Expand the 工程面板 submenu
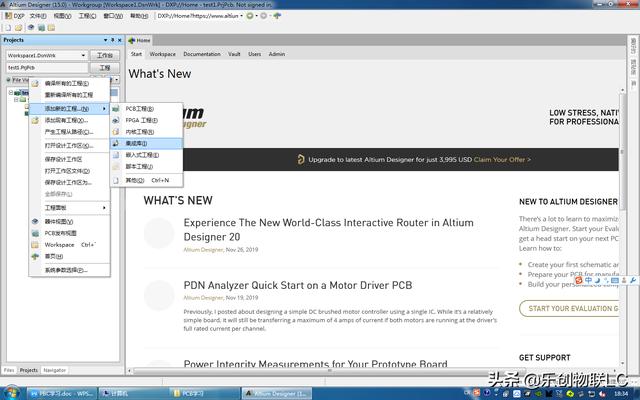Viewport: 640px width, 400px height. (x=69, y=208)
